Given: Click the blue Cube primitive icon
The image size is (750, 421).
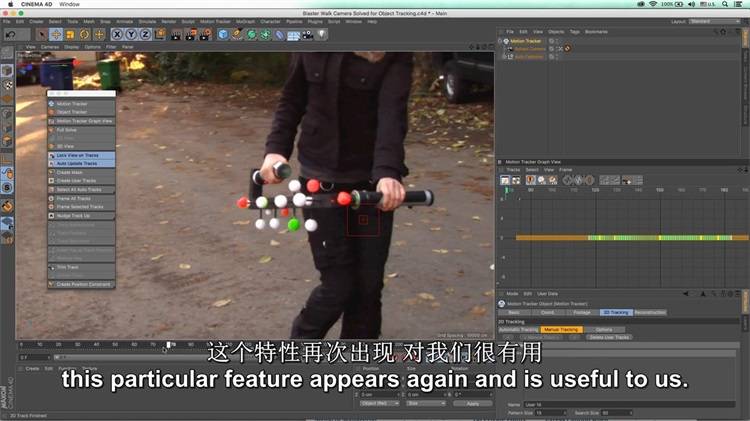Looking at the screenshot, I should pyautogui.click(x=223, y=34).
